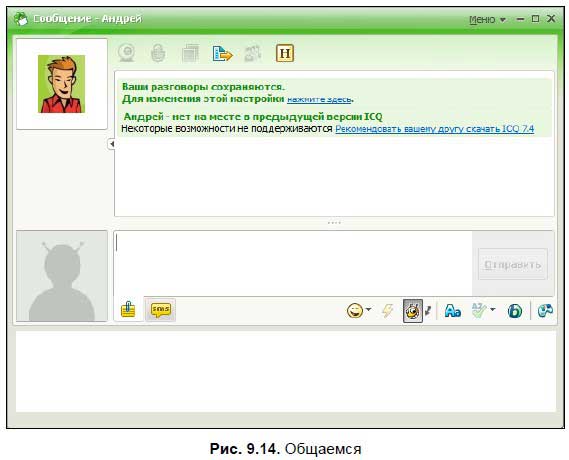569x460 pixels.
Task: Expand the spell check dropdown arrow
Action: tap(492, 309)
